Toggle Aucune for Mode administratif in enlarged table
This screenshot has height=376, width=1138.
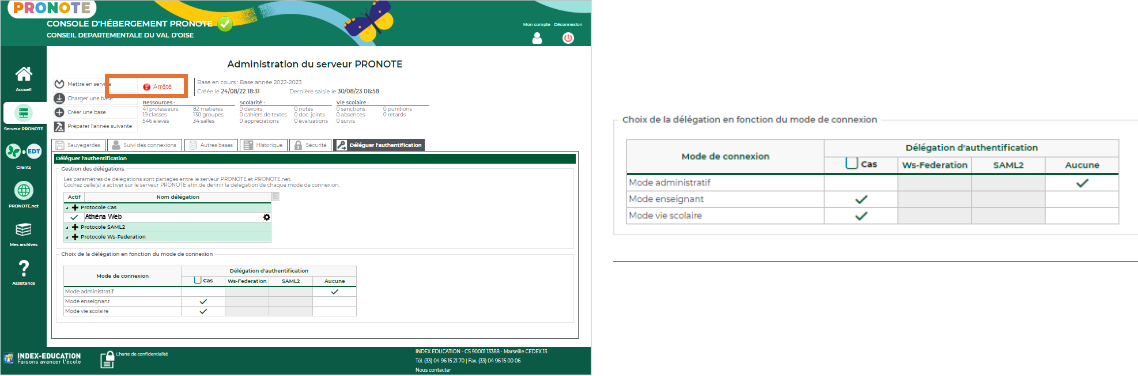click(x=1082, y=183)
